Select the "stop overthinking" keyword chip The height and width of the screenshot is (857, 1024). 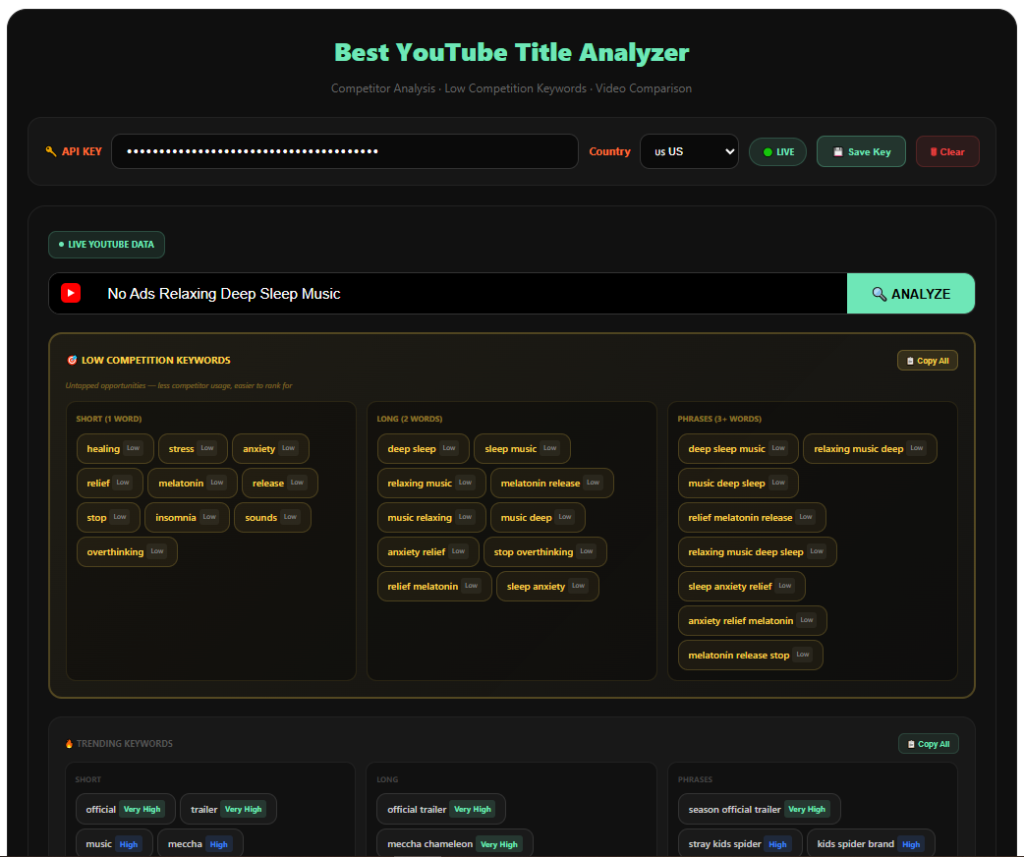click(545, 552)
